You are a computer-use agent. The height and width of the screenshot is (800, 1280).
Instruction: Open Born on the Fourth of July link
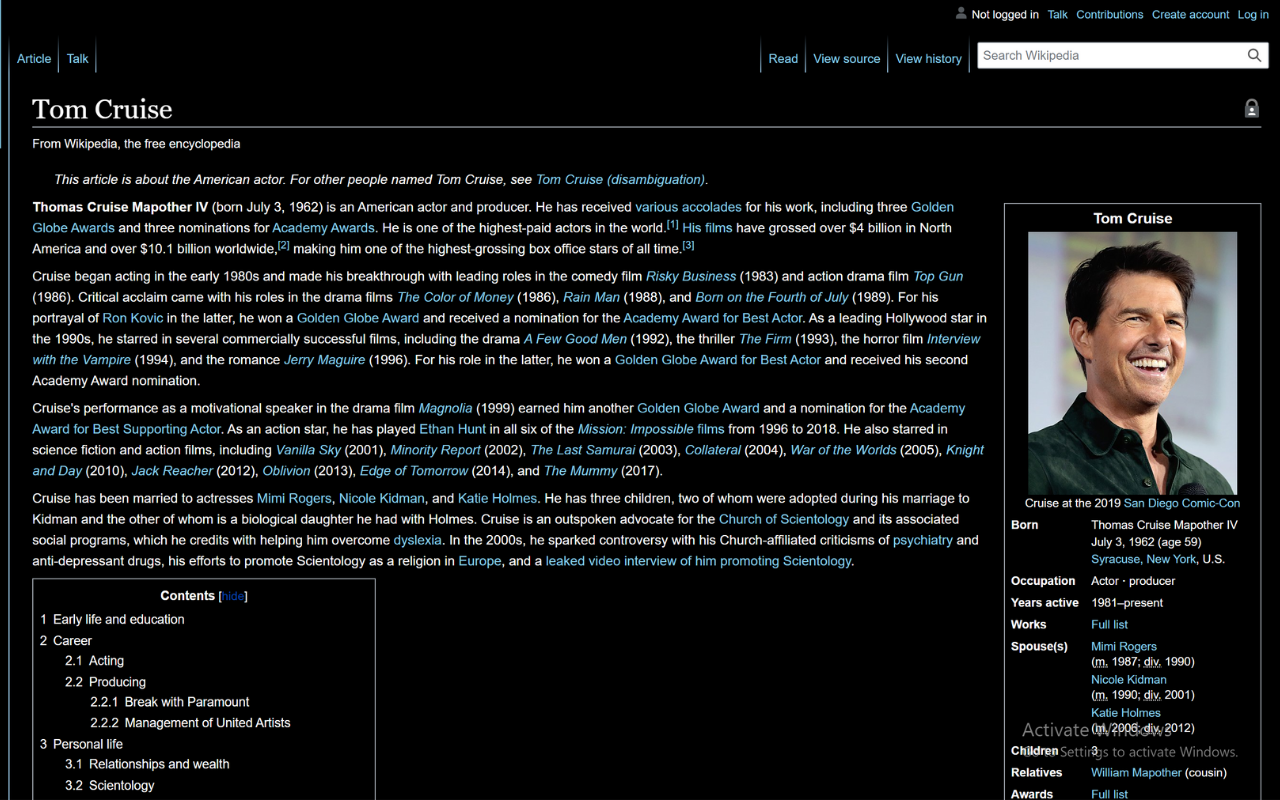pyautogui.click(x=772, y=297)
